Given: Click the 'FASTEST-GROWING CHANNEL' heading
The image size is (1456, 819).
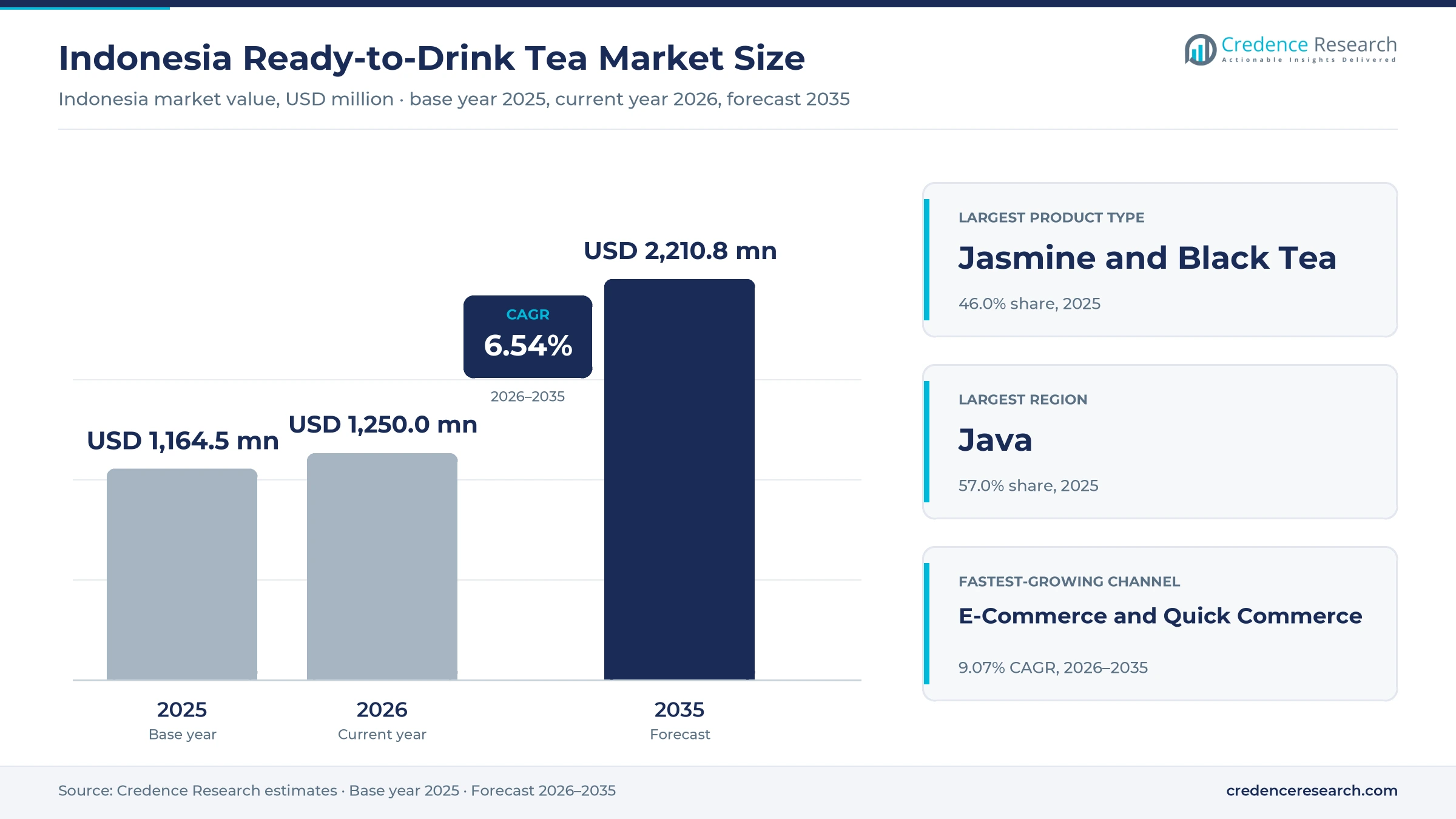Looking at the screenshot, I should pyautogui.click(x=1069, y=582).
